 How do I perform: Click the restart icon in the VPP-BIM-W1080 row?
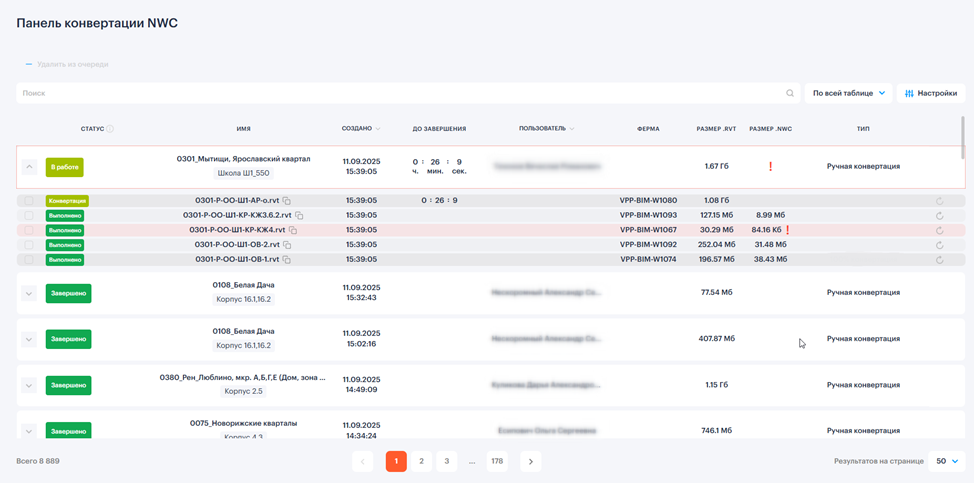(939, 201)
